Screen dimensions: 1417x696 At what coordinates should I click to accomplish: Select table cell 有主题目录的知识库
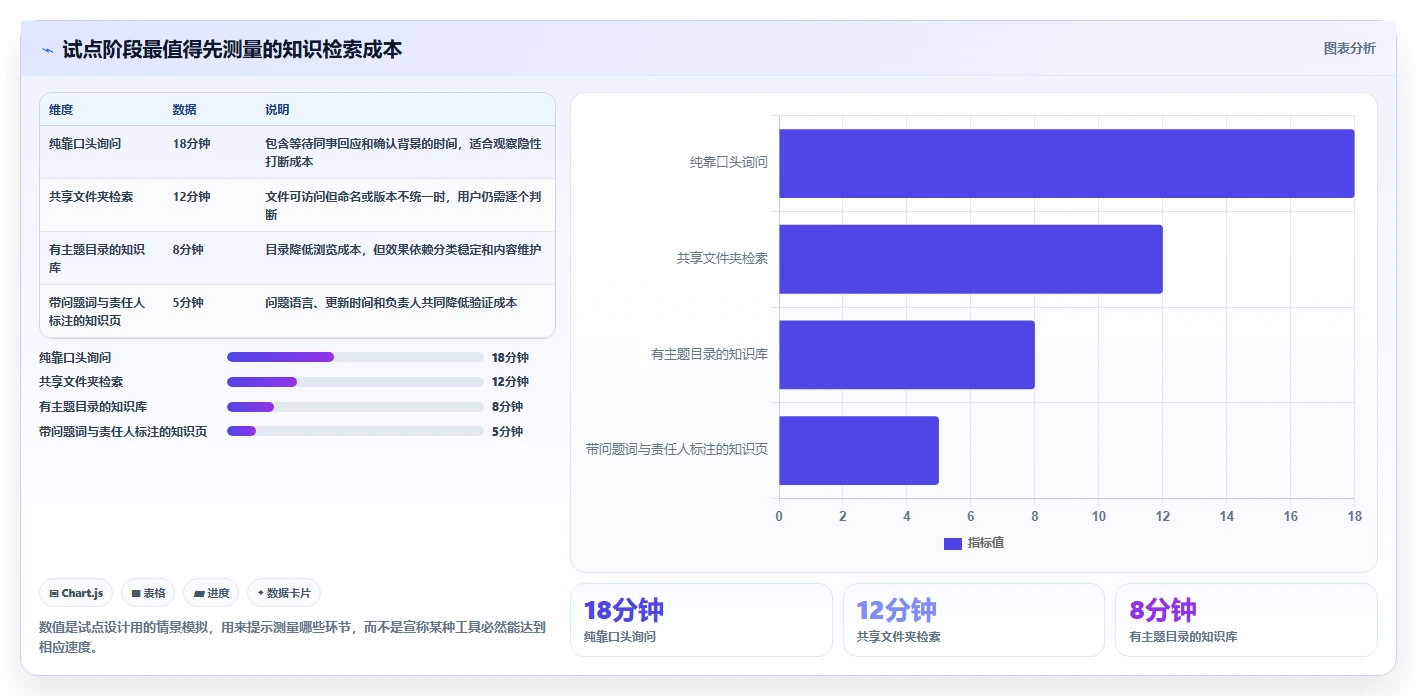101,258
